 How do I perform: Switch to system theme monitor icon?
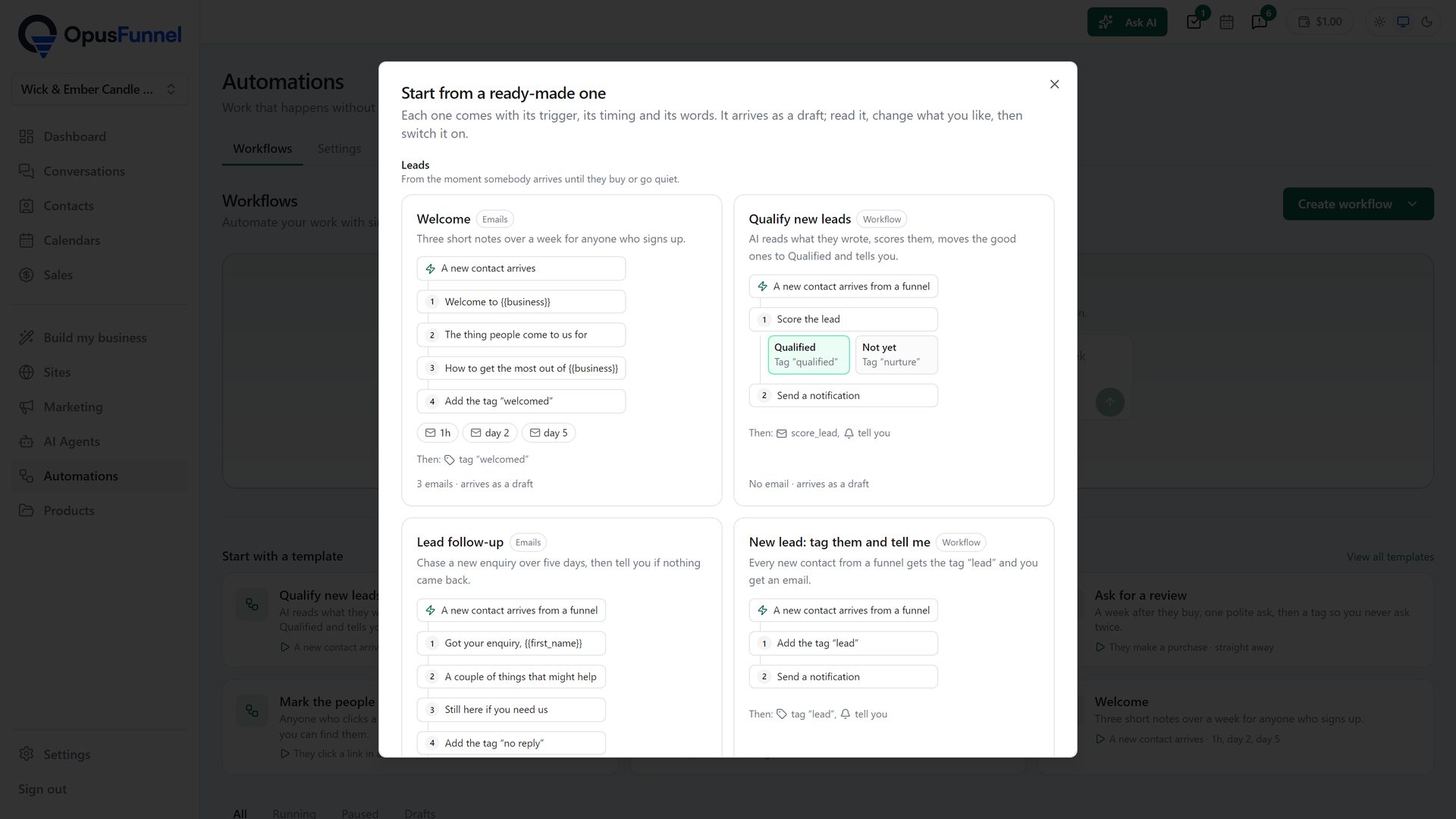pyautogui.click(x=1403, y=22)
